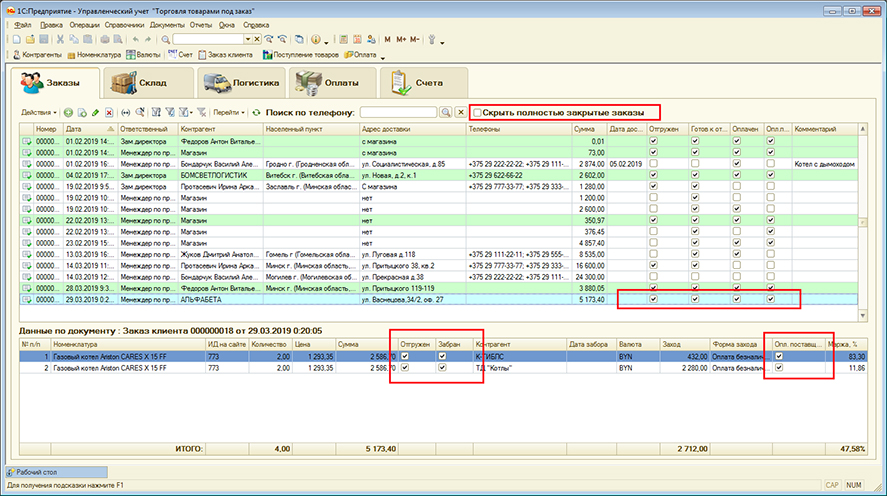887x496 pixels.
Task: Click the magnifier button beside phone search
Action: tap(446, 113)
